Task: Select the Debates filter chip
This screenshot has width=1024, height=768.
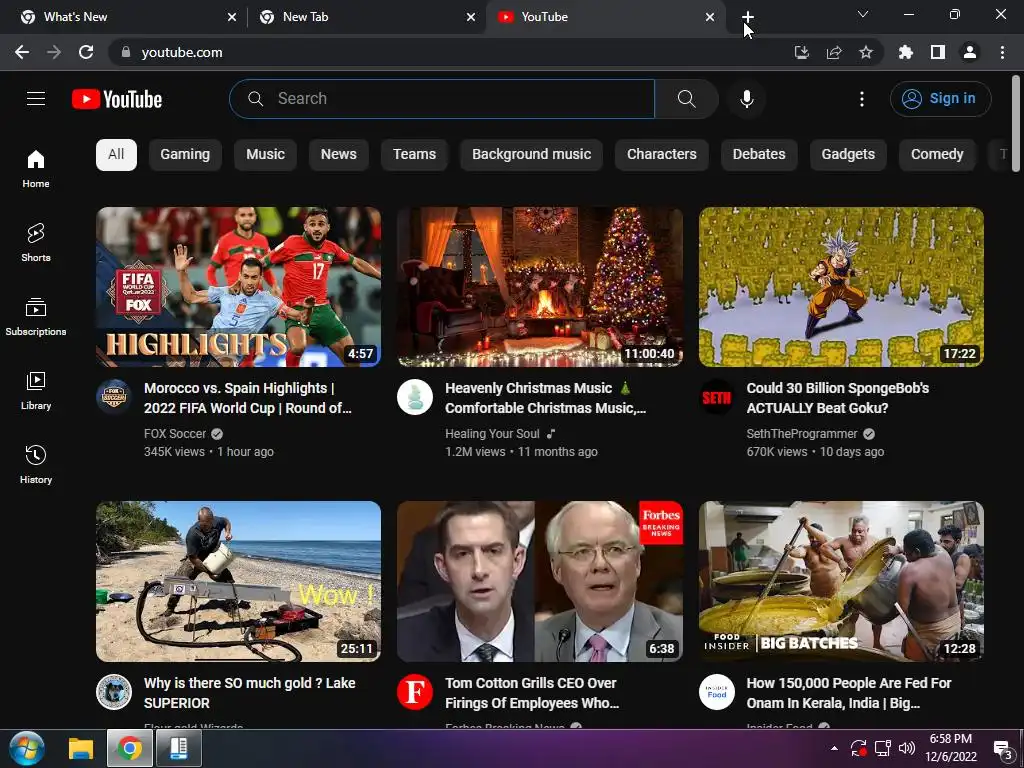Action: [x=759, y=155]
